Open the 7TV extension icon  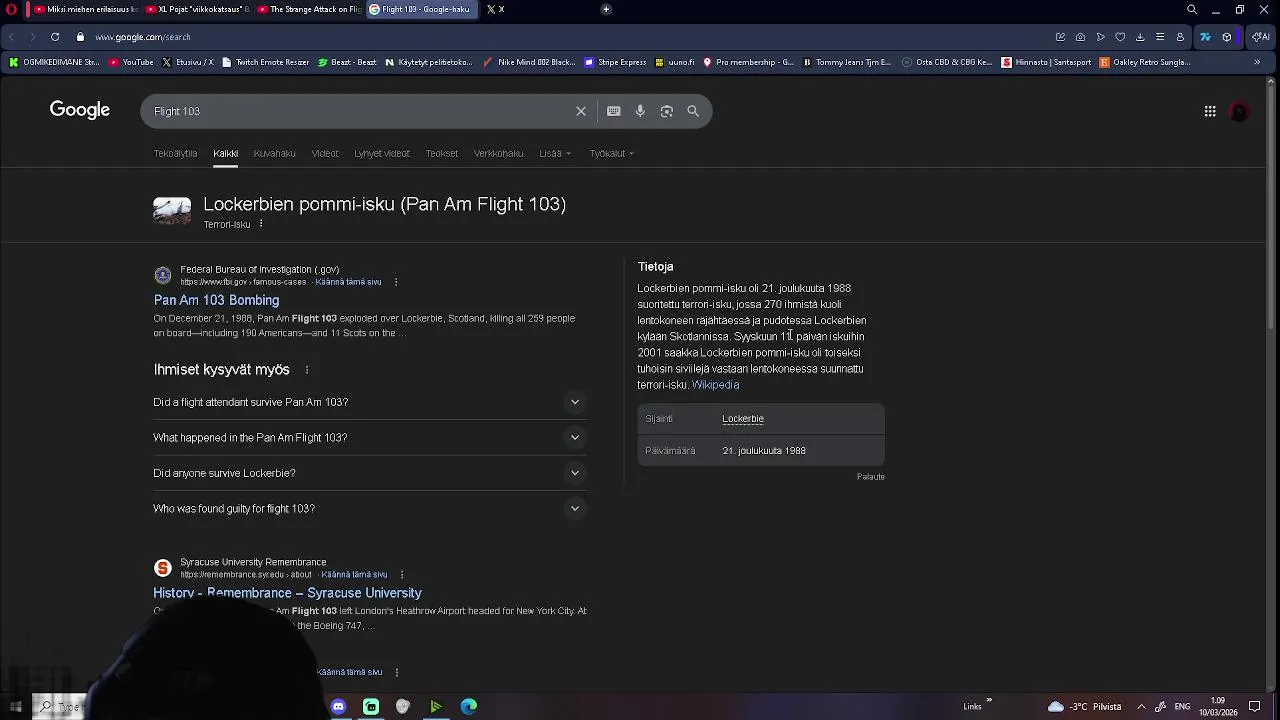pos(1205,37)
